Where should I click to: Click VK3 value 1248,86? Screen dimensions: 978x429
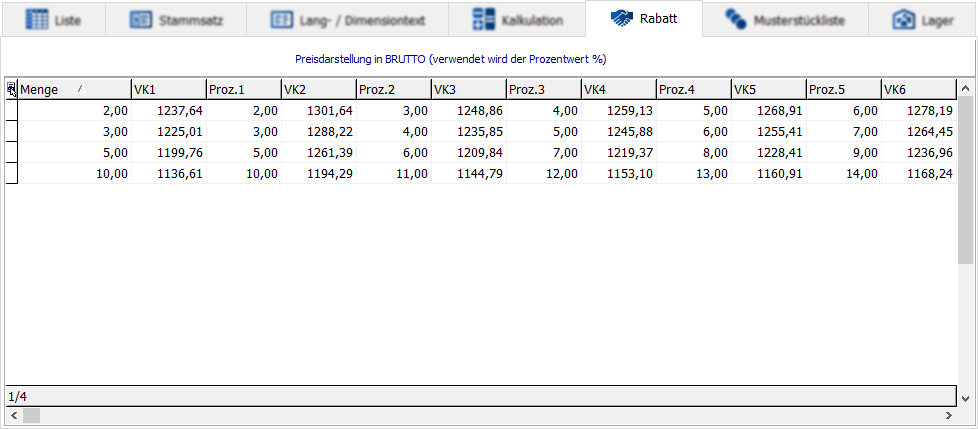click(468, 111)
